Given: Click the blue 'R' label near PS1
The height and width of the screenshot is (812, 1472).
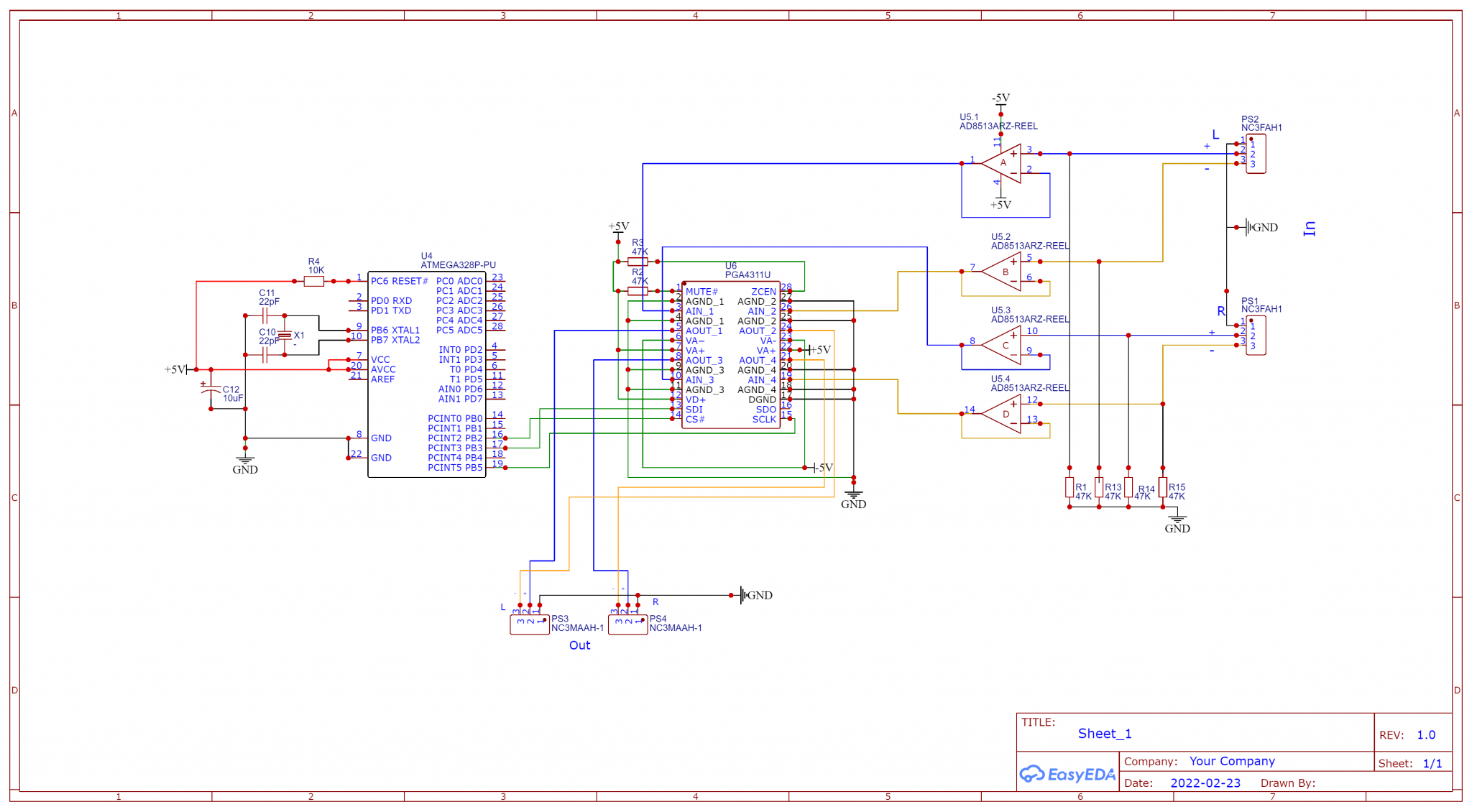Looking at the screenshot, I should click(1220, 311).
